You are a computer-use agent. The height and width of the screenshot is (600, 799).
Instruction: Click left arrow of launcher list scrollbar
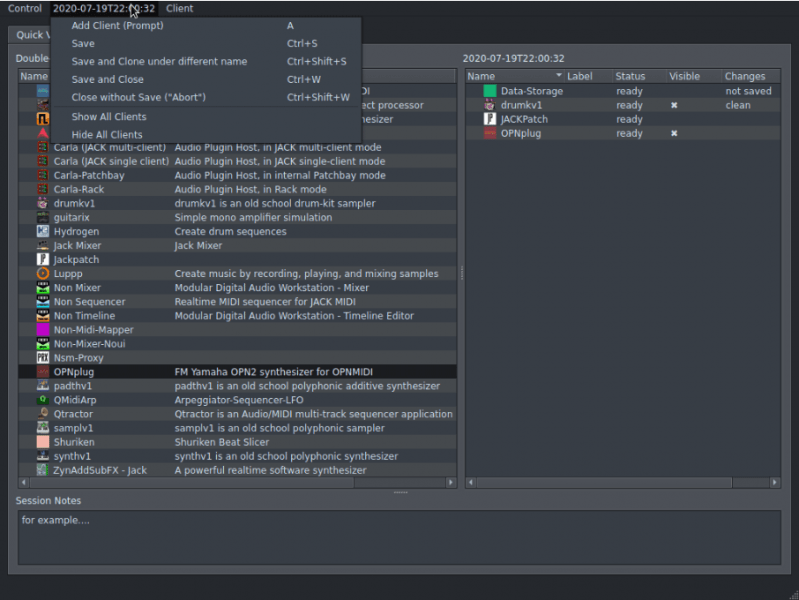click(x=23, y=482)
